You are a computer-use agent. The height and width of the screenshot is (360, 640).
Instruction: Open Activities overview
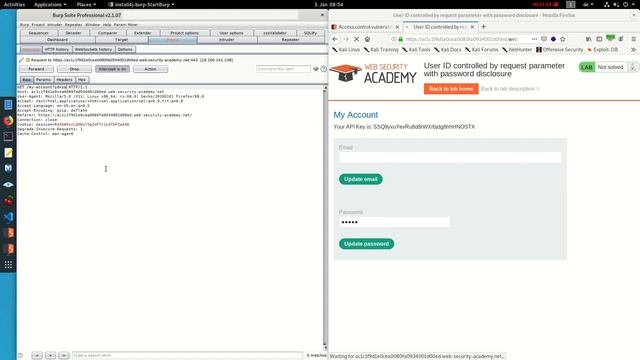click(x=14, y=4)
